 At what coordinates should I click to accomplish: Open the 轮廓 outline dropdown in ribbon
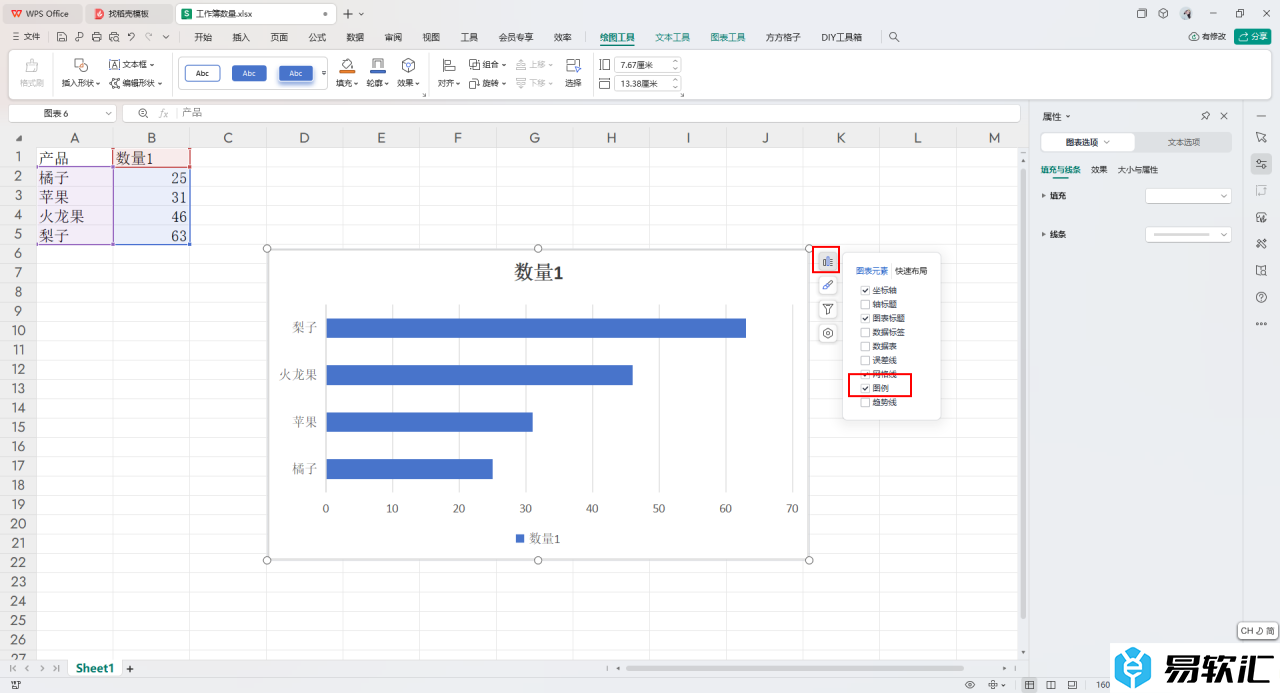click(377, 84)
